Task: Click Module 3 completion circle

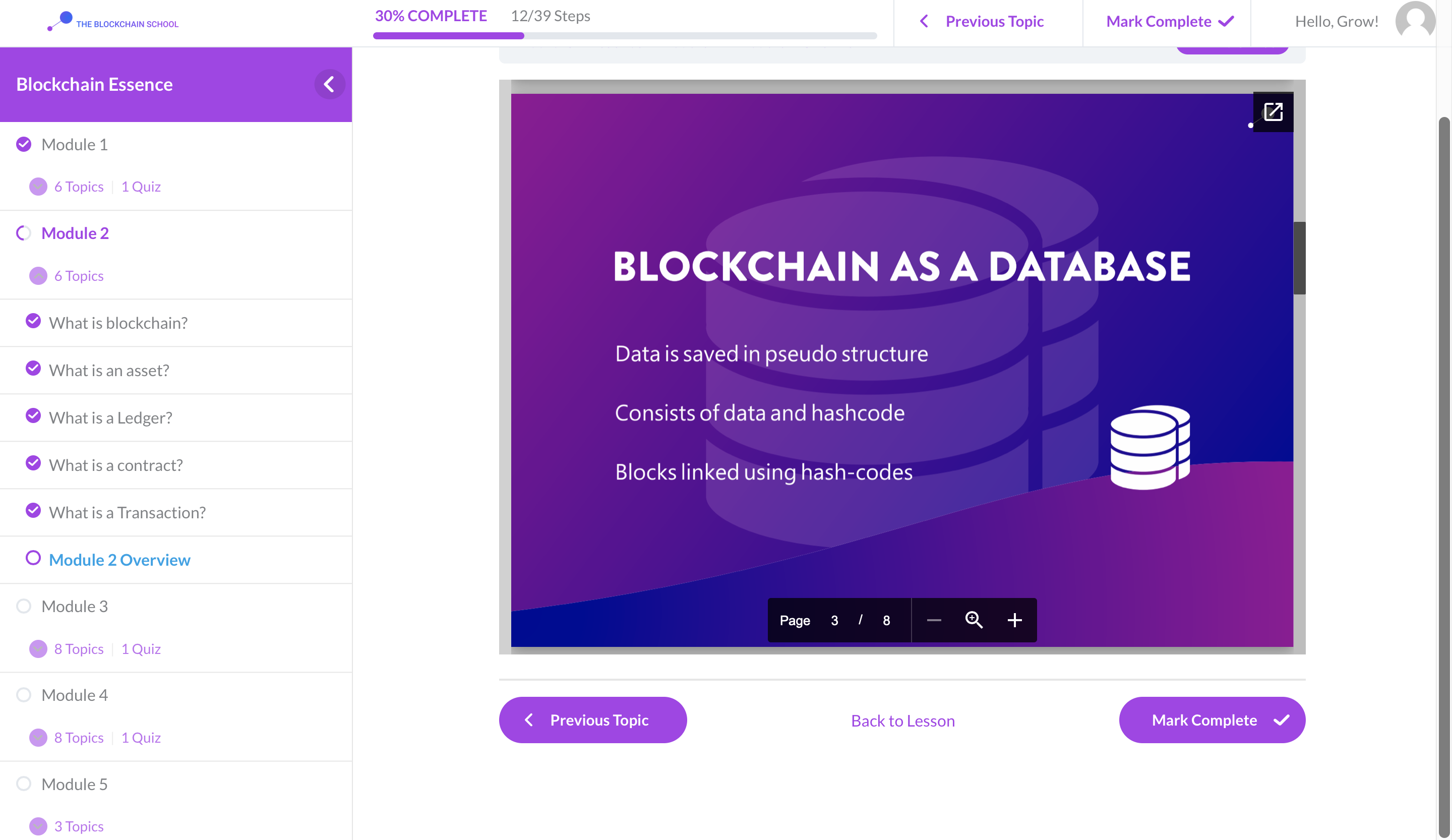Action: (x=24, y=606)
